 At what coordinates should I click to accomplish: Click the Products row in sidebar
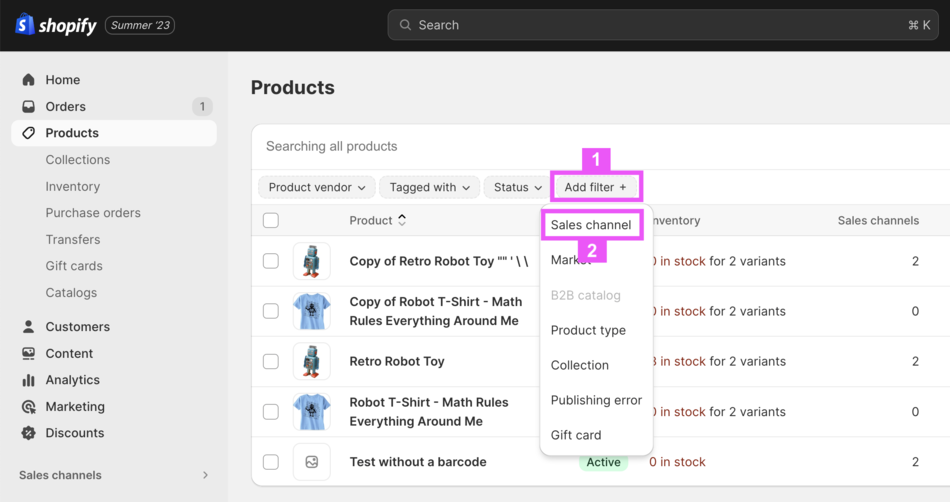pos(114,133)
